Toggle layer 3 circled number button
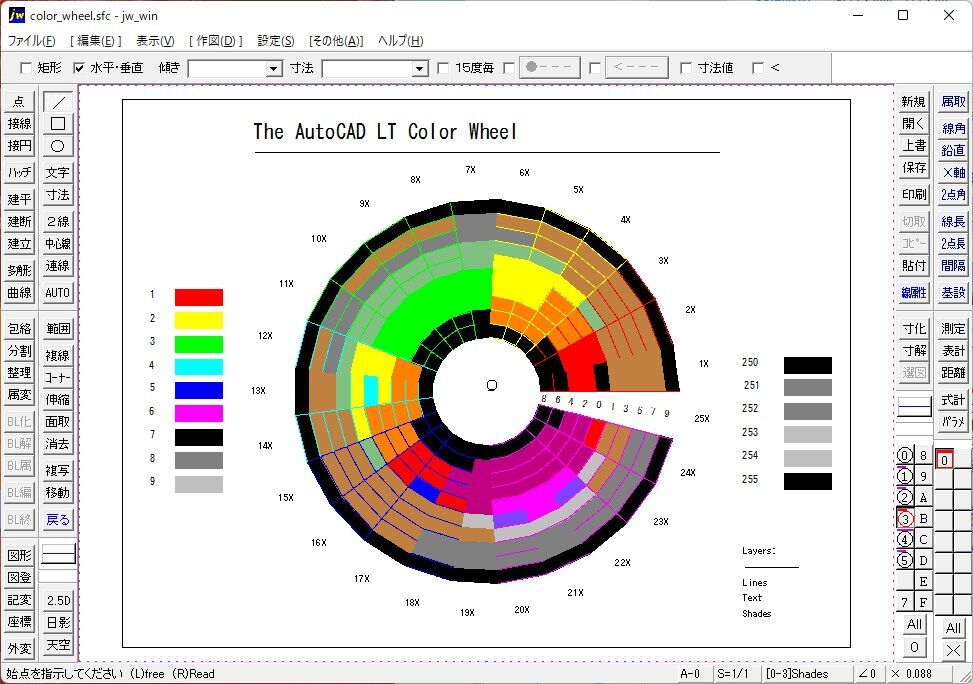 [905, 519]
